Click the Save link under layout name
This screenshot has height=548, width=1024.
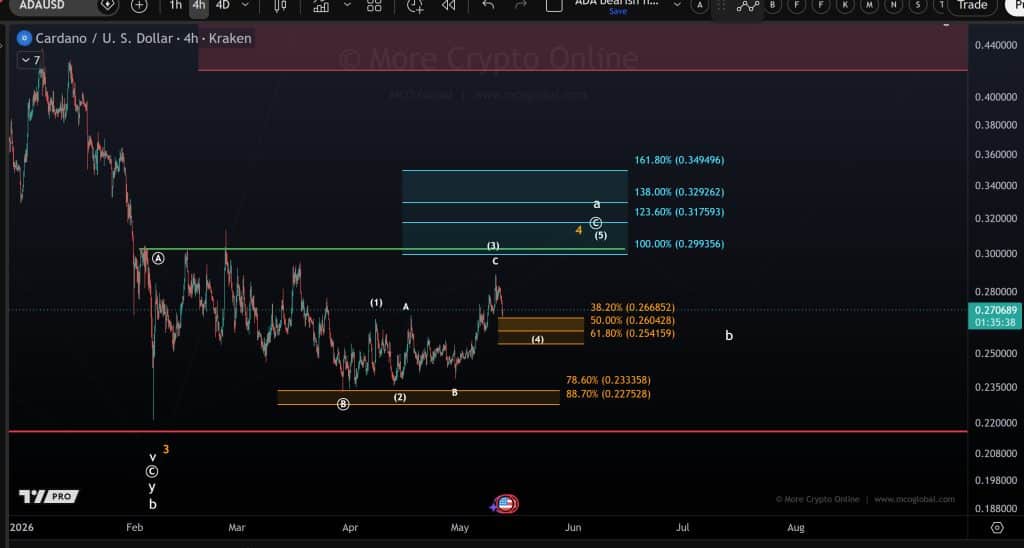[618, 12]
